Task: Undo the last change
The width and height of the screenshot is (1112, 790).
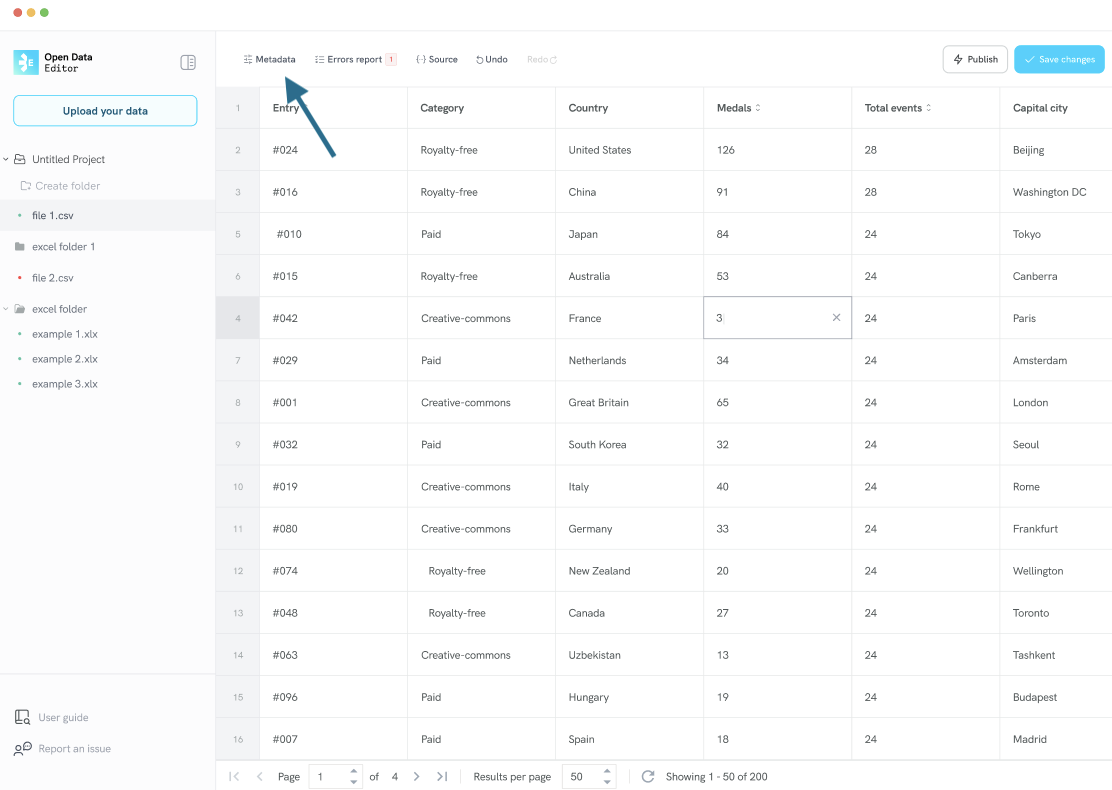Action: [x=491, y=59]
